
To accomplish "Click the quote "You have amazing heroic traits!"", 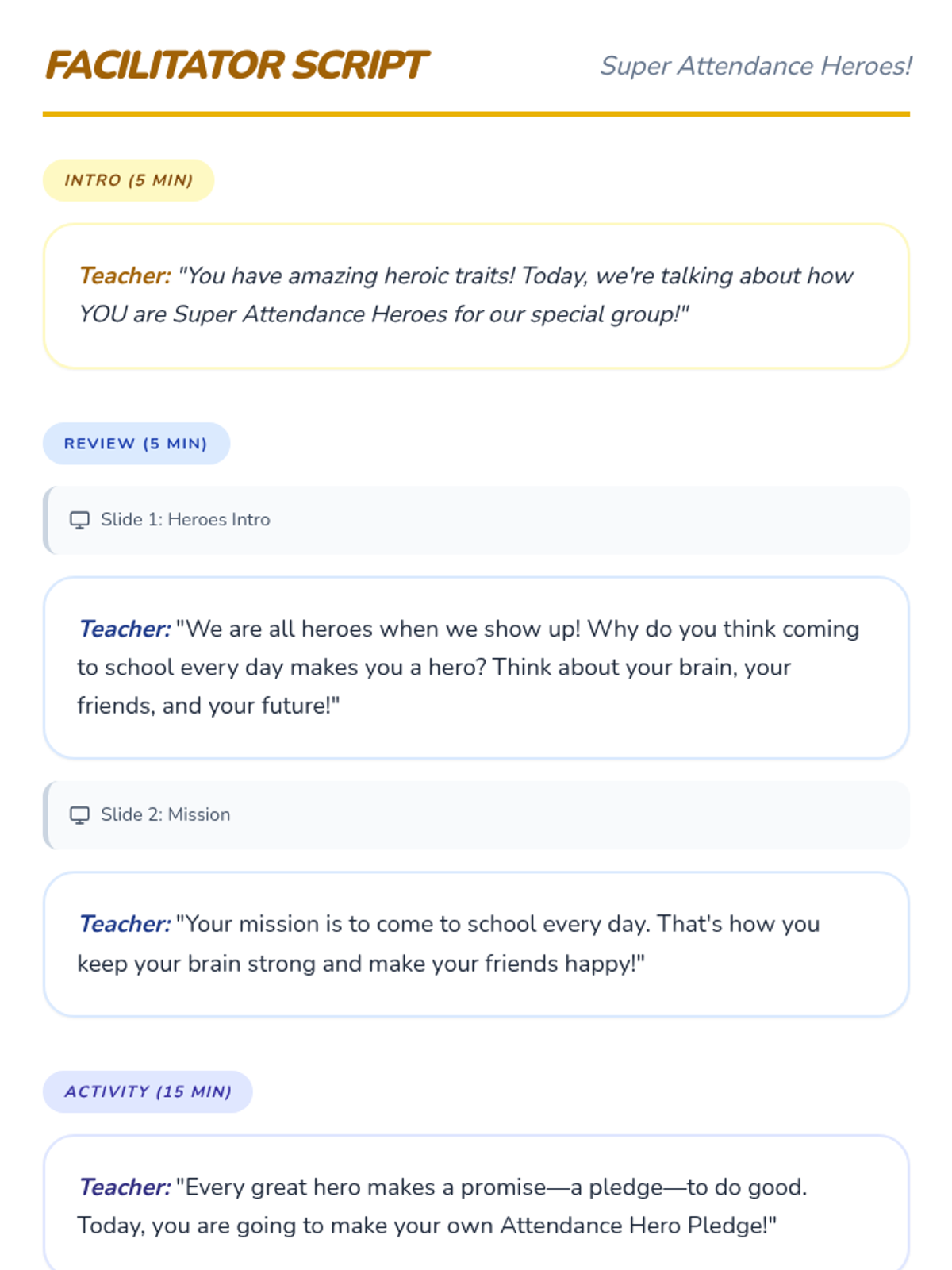I will click(347, 275).
